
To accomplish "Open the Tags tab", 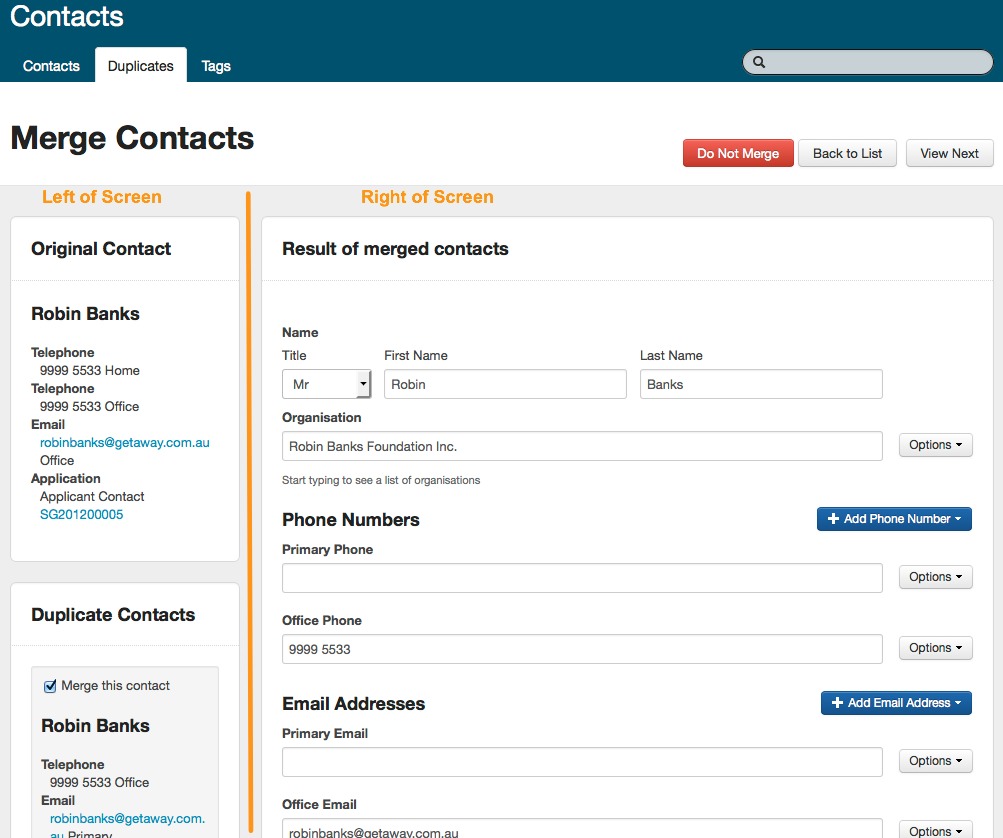I will pos(216,66).
